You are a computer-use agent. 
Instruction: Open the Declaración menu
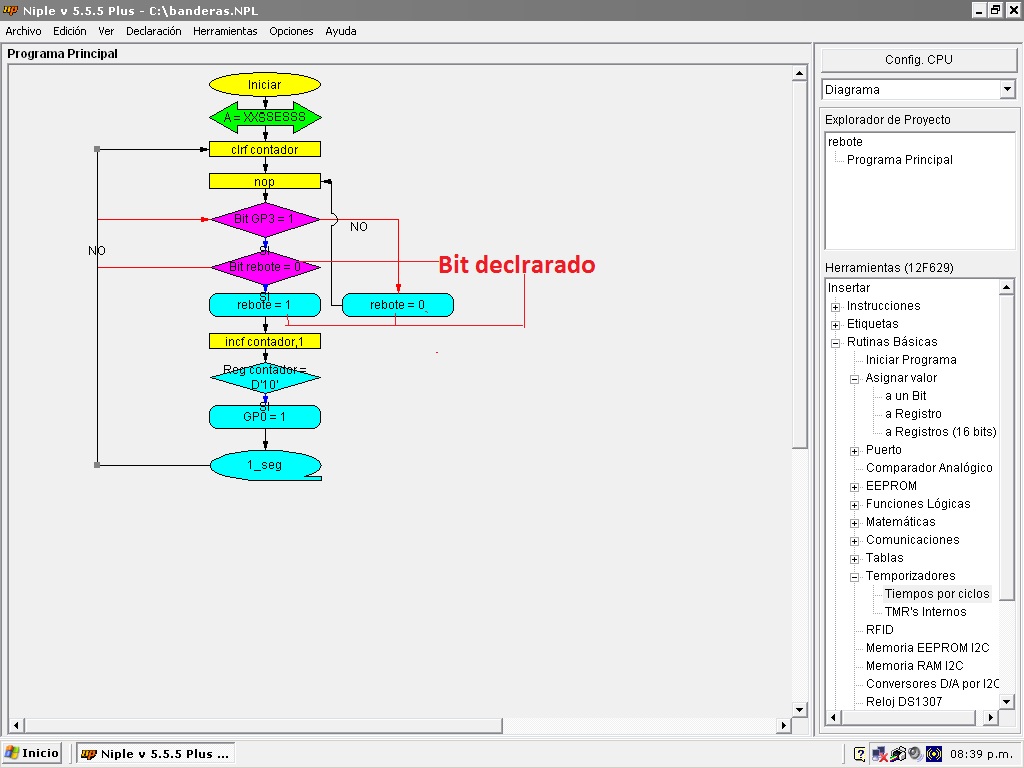point(153,31)
